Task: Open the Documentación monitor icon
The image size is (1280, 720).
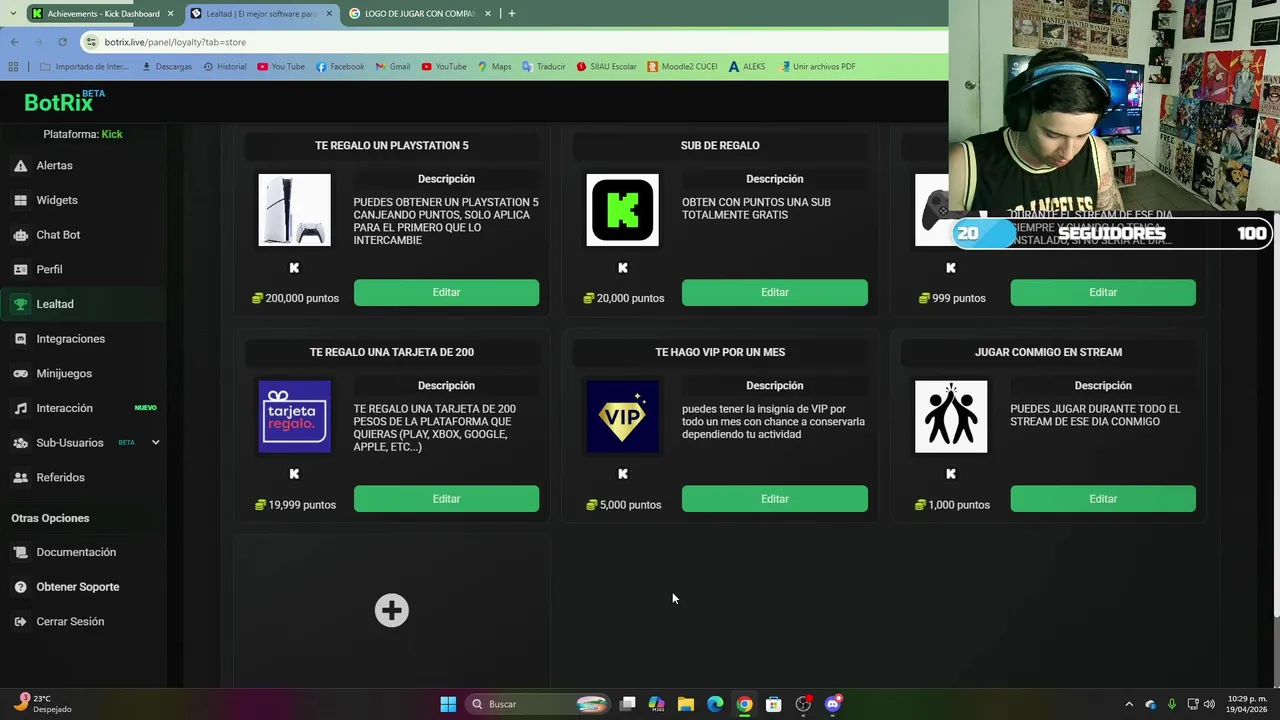Action: click(20, 552)
